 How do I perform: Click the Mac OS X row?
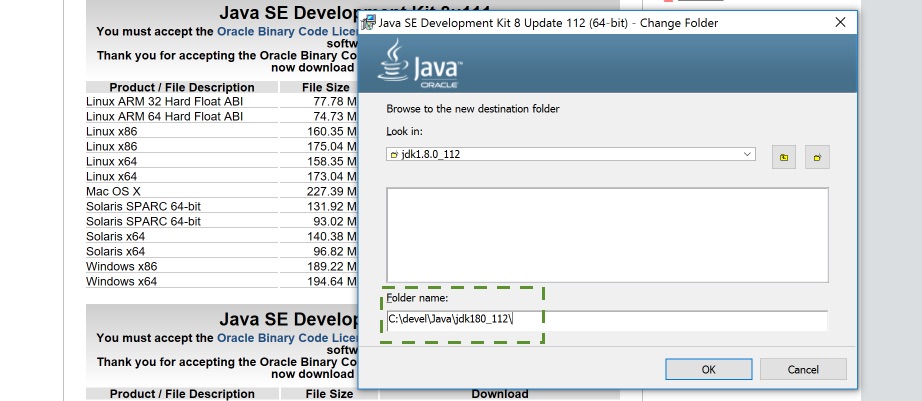click(x=221, y=192)
